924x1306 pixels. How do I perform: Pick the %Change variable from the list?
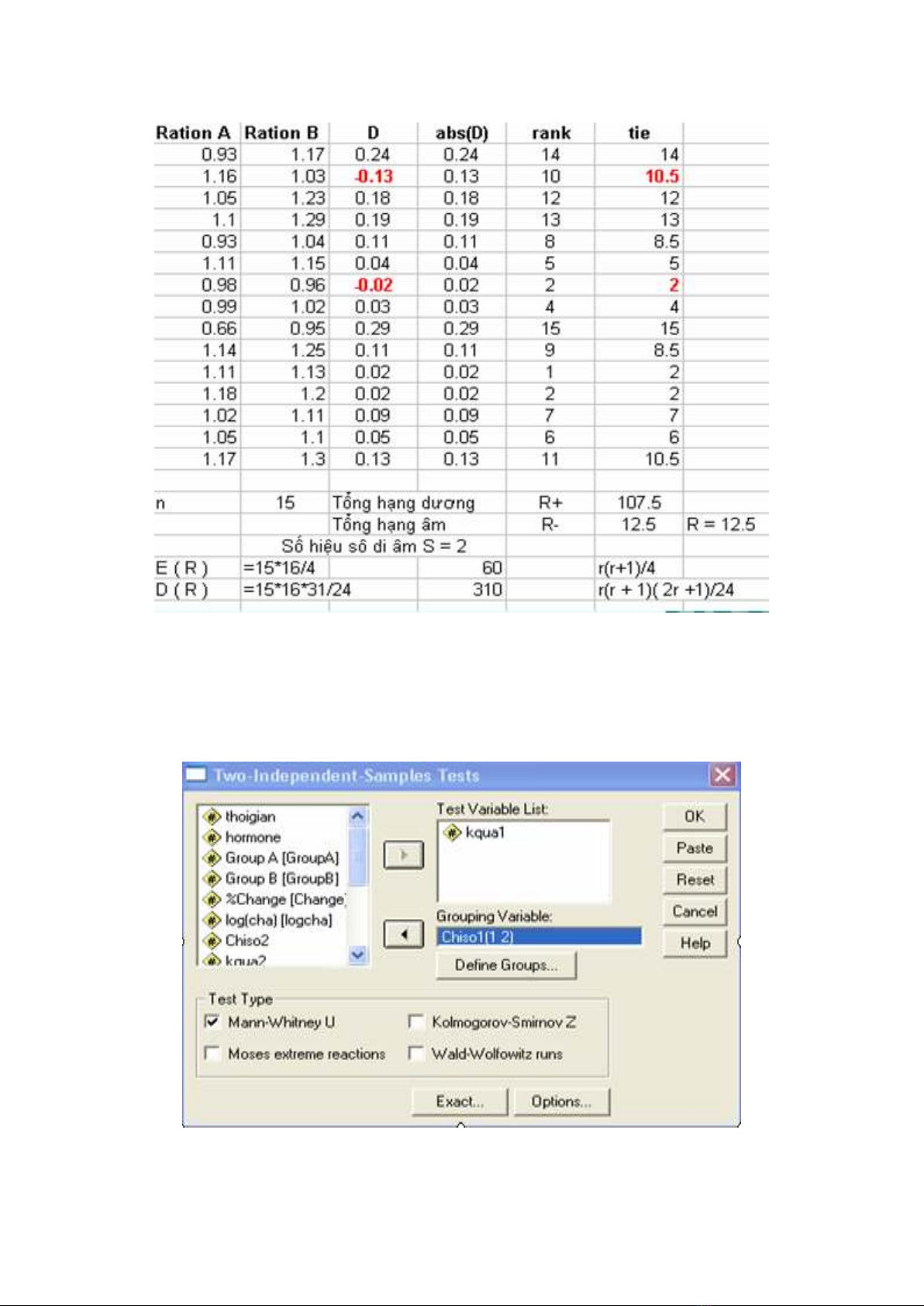284,900
